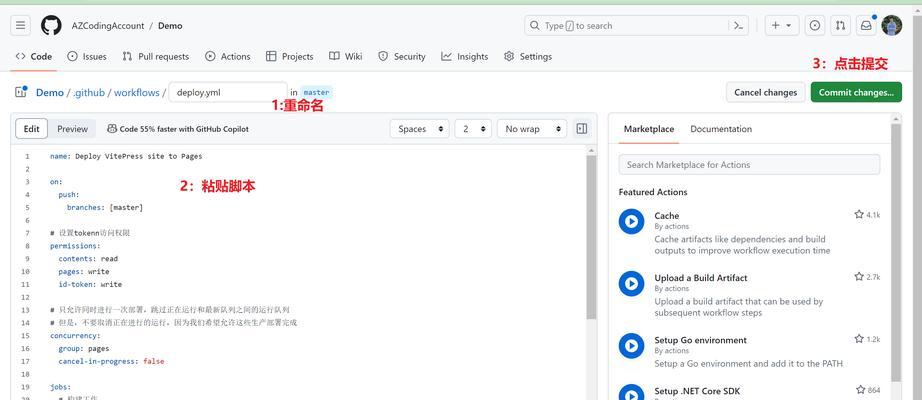Select the Edit editor mode

click(32, 129)
